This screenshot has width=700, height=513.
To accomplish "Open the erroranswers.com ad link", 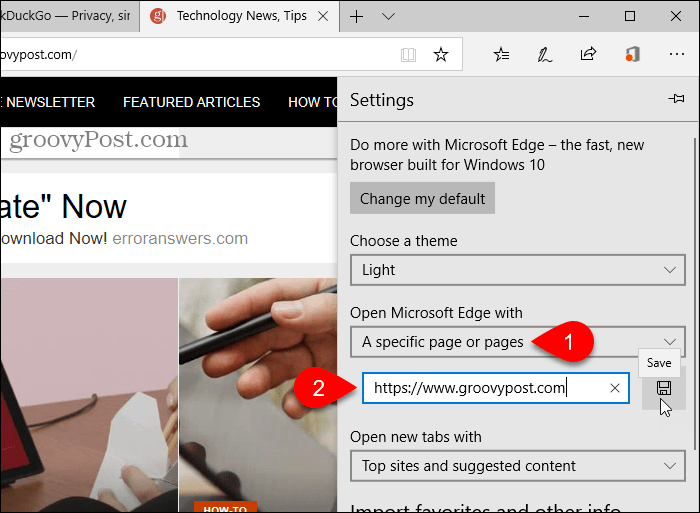I will click(180, 238).
